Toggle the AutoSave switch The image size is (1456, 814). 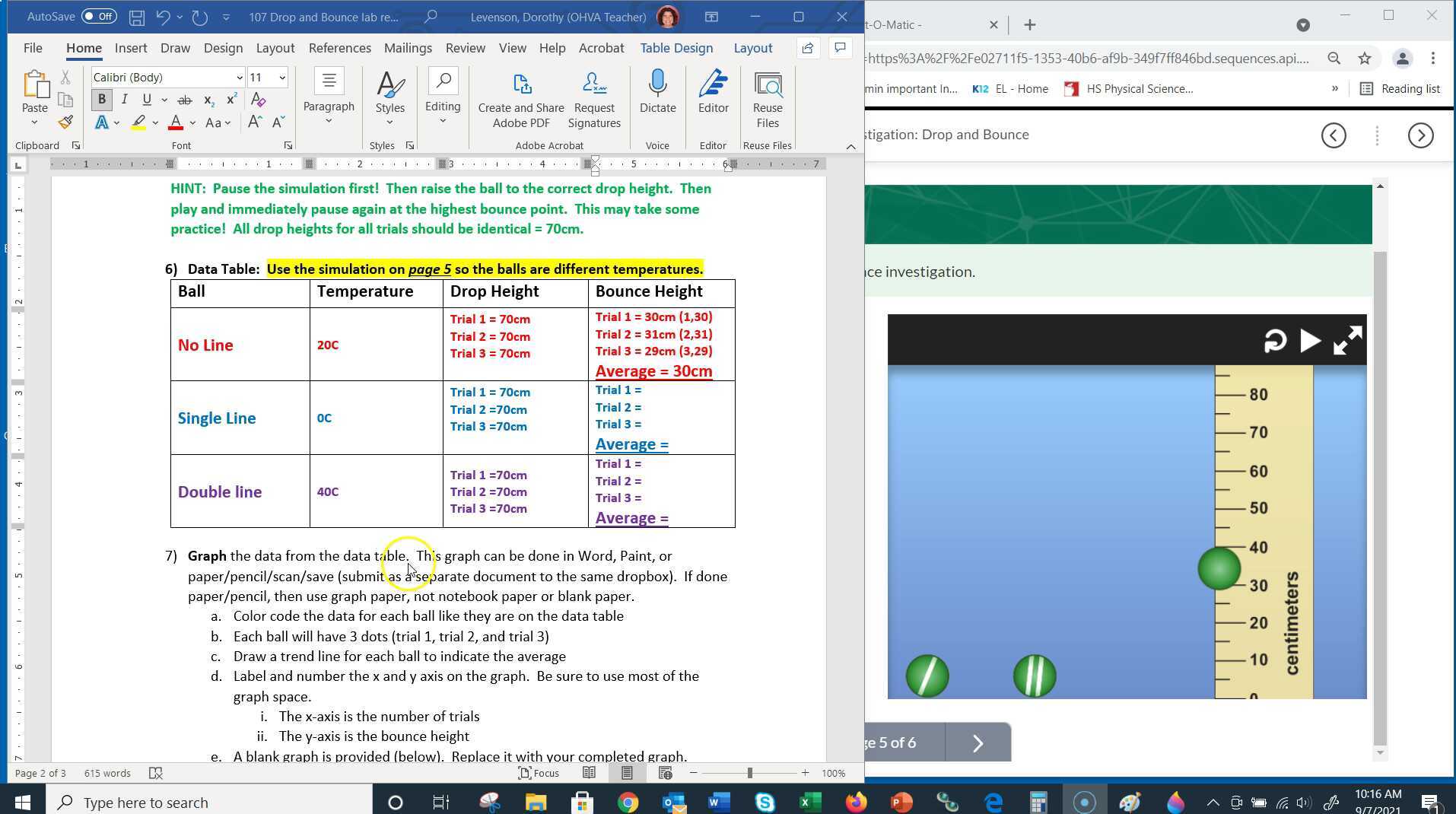(99, 16)
